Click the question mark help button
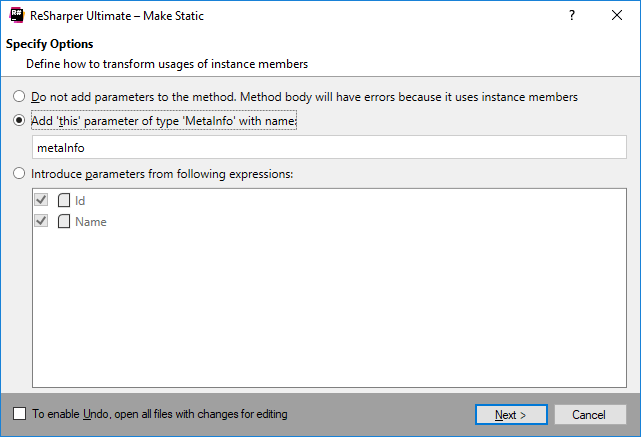Image resolution: width=641 pixels, height=437 pixels. coord(572,17)
